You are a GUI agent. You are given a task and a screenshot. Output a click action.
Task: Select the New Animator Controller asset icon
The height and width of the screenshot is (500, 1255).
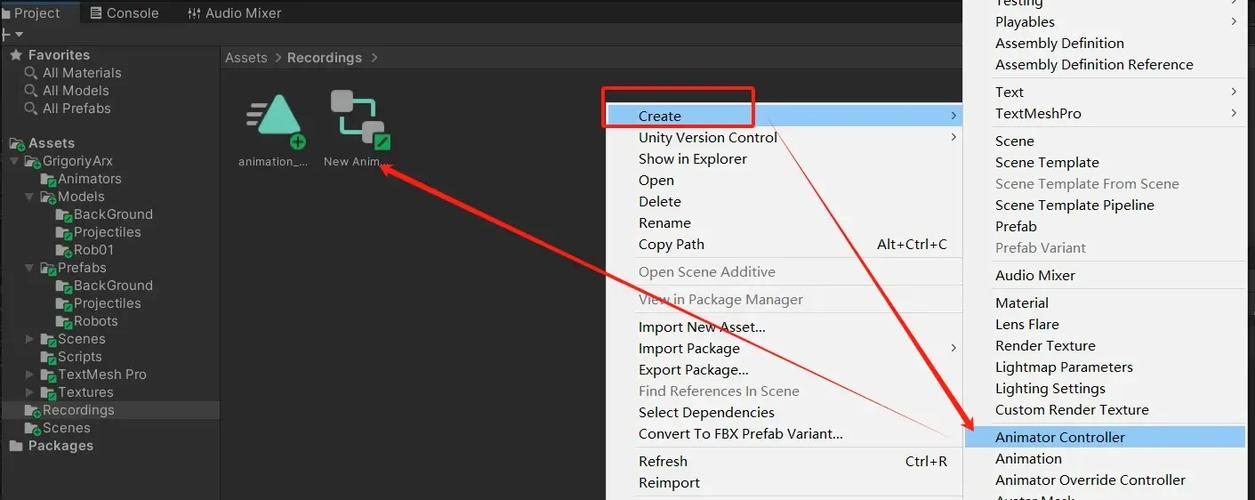(x=360, y=121)
